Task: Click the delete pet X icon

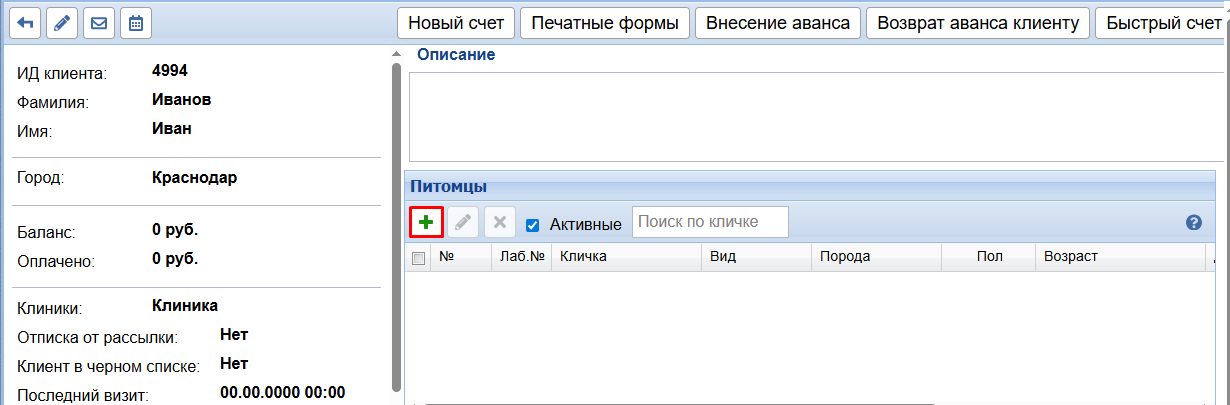Action: point(500,222)
